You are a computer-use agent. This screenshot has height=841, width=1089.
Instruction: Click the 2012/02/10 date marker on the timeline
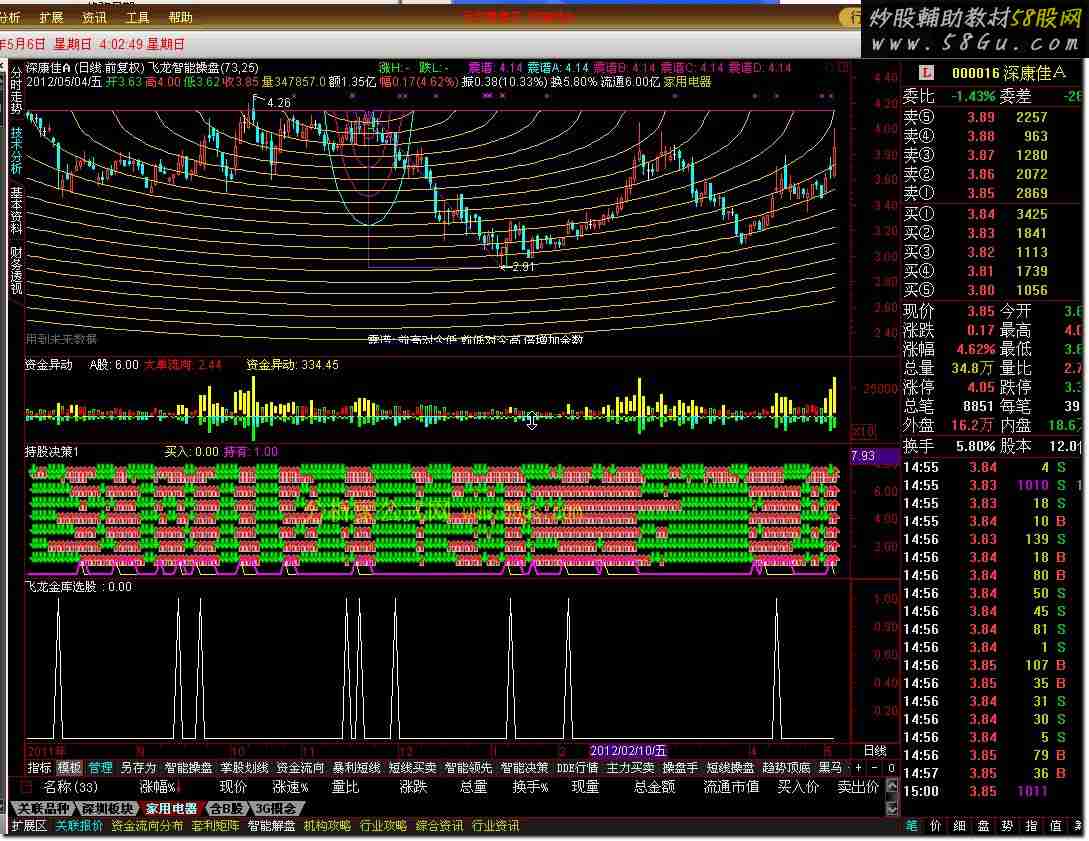pyautogui.click(x=628, y=750)
